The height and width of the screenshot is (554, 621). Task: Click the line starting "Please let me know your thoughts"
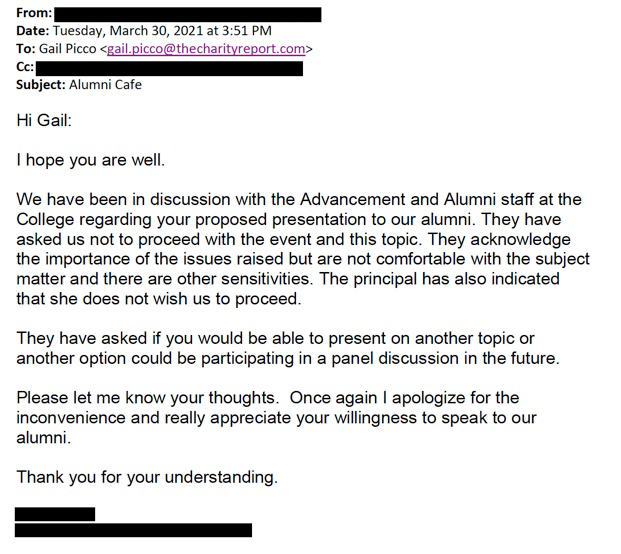point(268,398)
